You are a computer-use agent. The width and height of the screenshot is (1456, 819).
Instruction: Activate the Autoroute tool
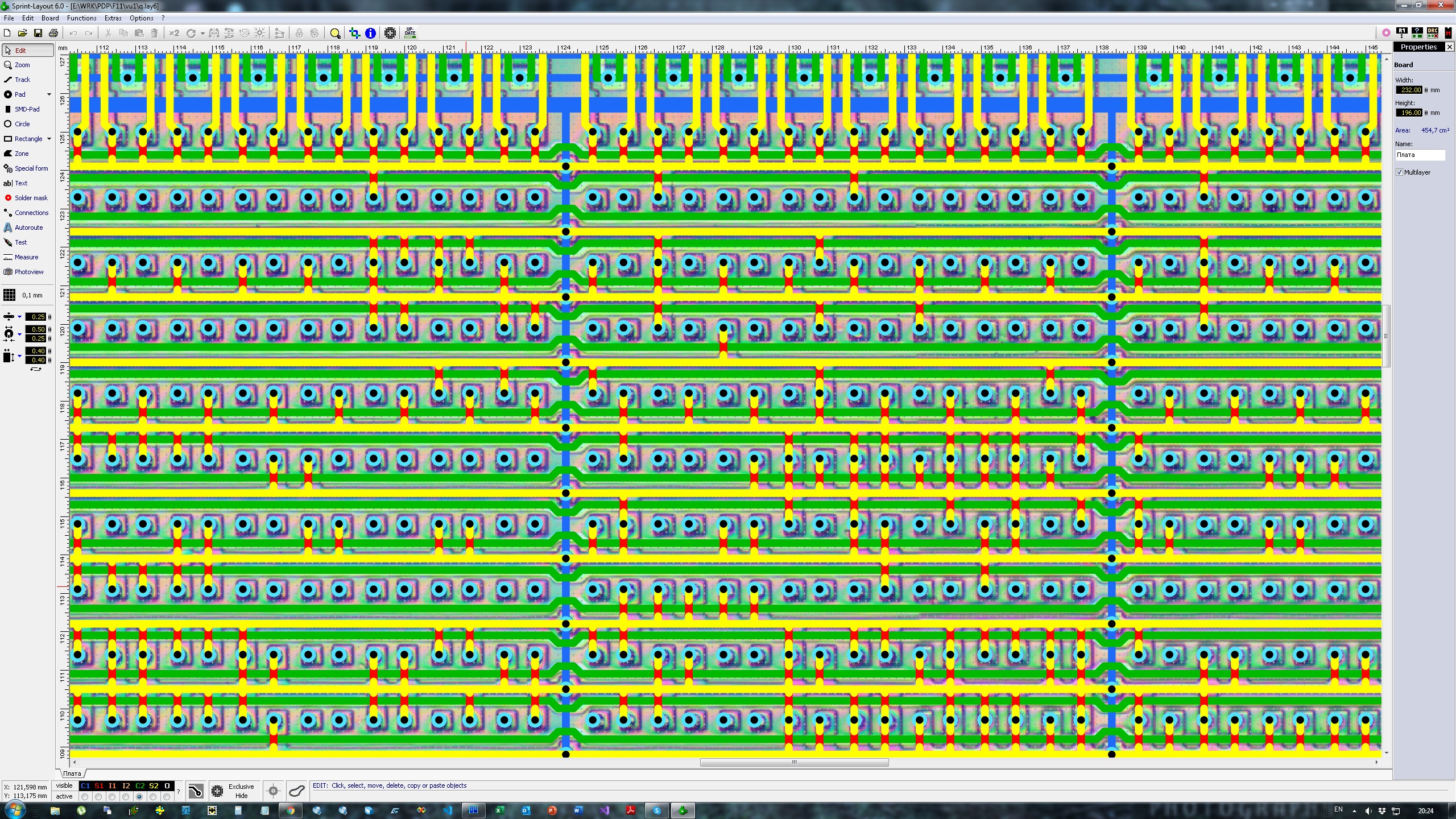(x=28, y=227)
